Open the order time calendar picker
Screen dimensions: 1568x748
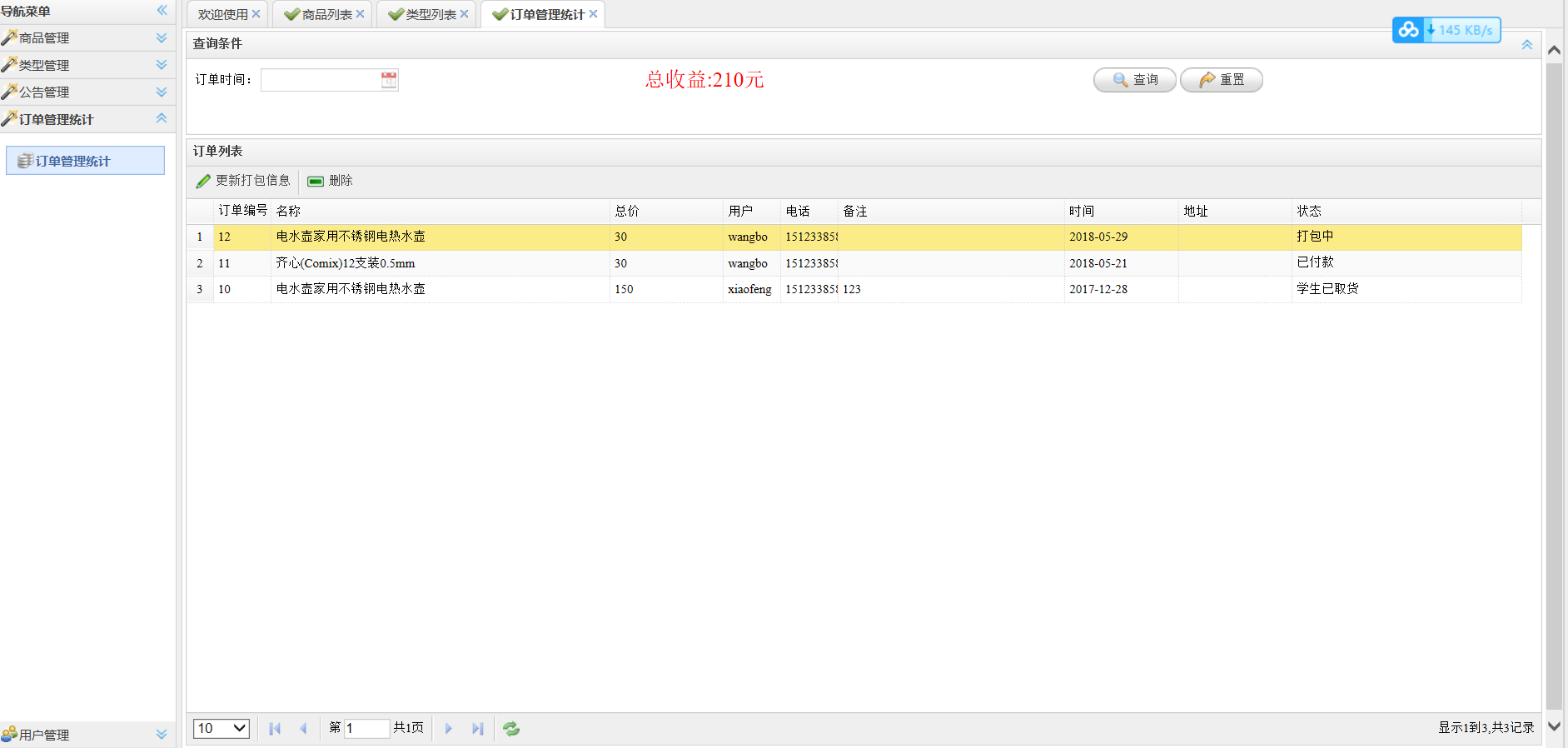389,80
